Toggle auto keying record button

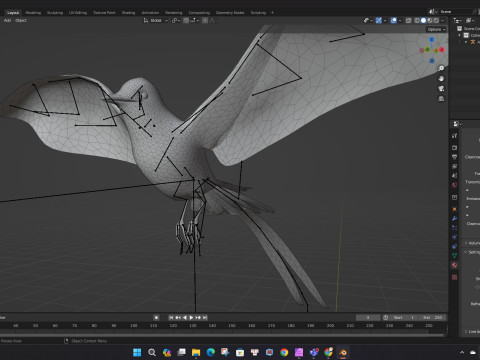point(156,318)
